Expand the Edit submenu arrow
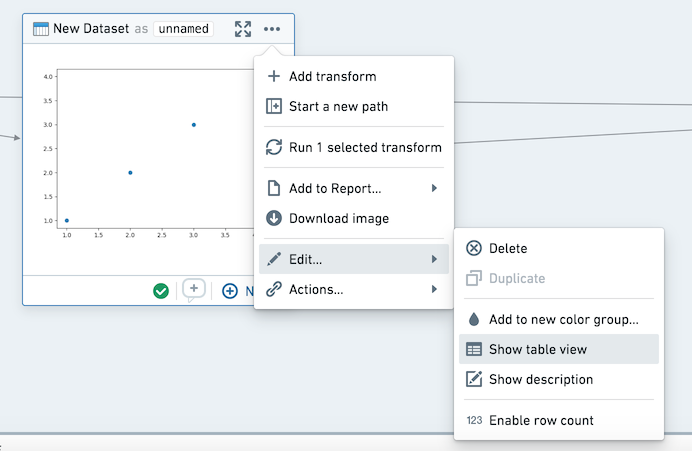Image resolution: width=692 pixels, height=451 pixels. pos(434,259)
